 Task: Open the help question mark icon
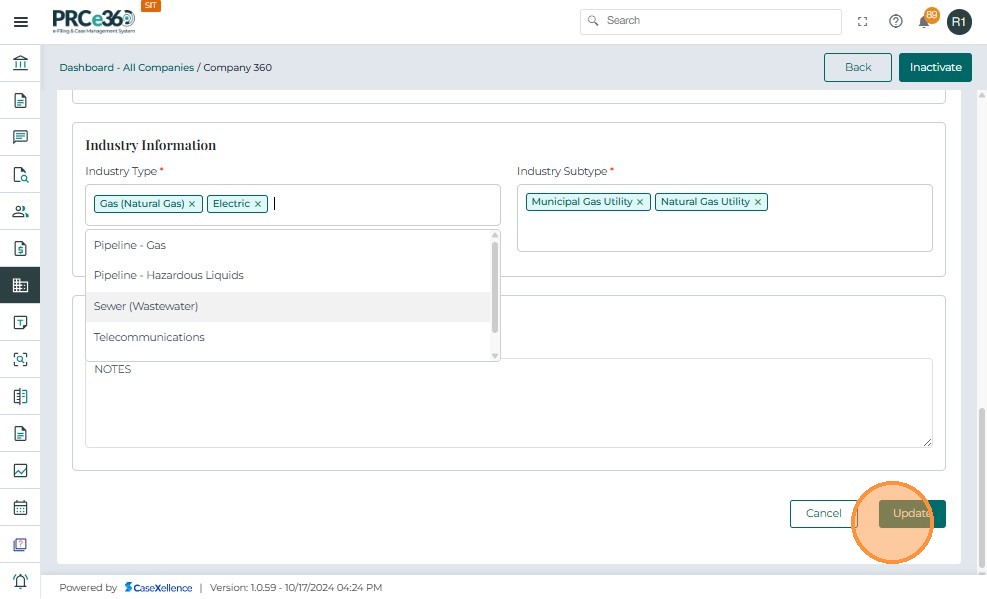point(895,21)
